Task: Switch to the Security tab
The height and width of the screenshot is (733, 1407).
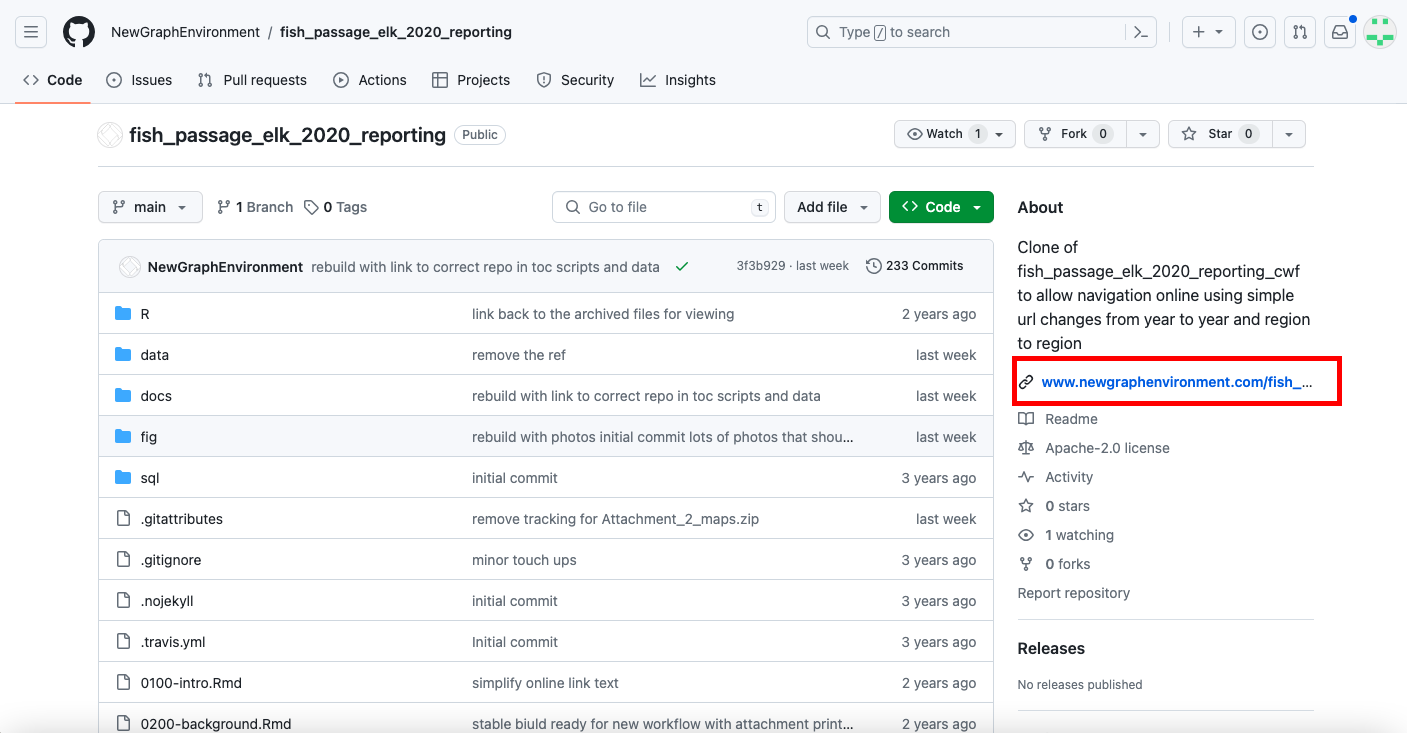Action: pos(575,80)
